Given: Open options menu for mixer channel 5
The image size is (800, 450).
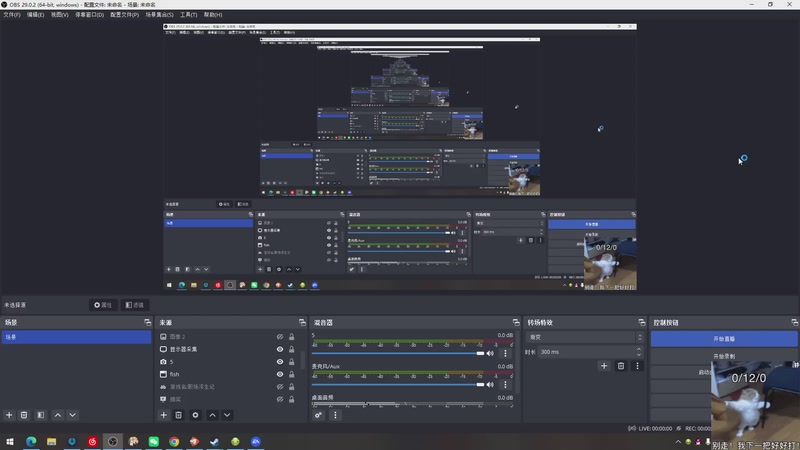Looking at the screenshot, I should pos(506,353).
